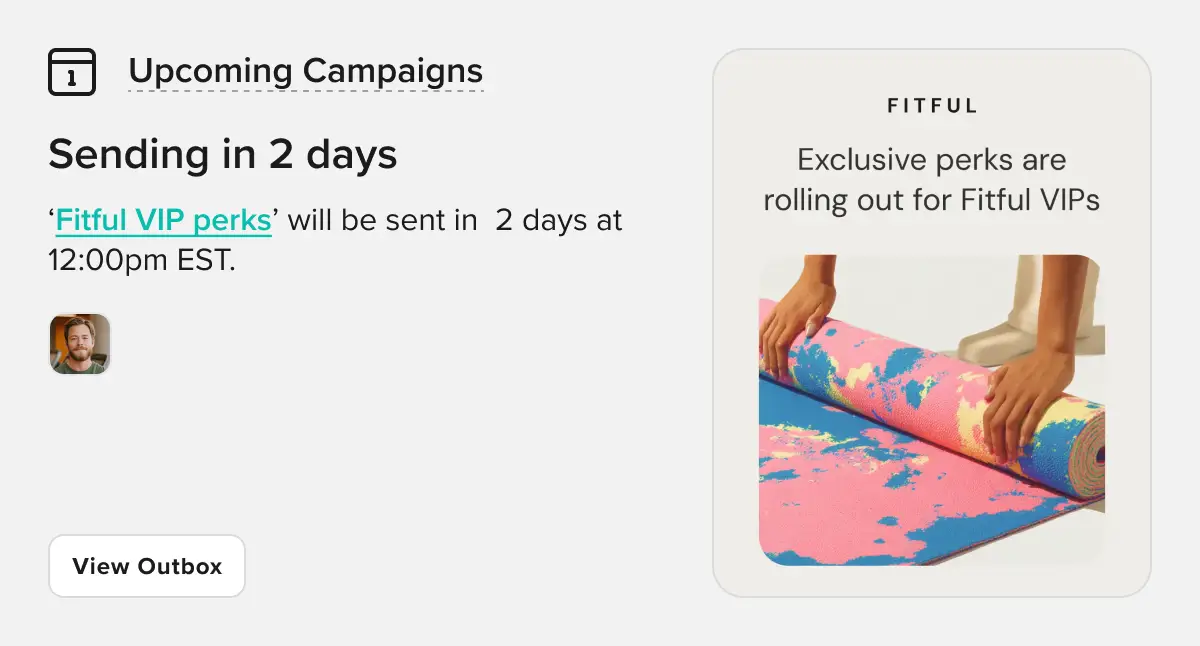This screenshot has height=646, width=1200.
Task: Click the bearded man's profile avatar
Action: point(80,344)
